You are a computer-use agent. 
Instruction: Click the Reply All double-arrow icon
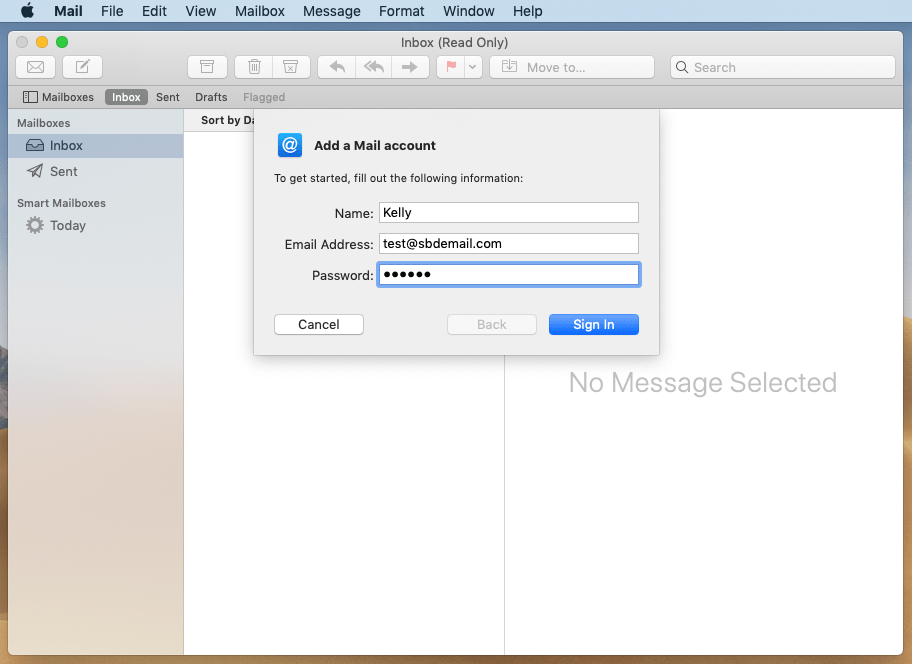point(373,67)
